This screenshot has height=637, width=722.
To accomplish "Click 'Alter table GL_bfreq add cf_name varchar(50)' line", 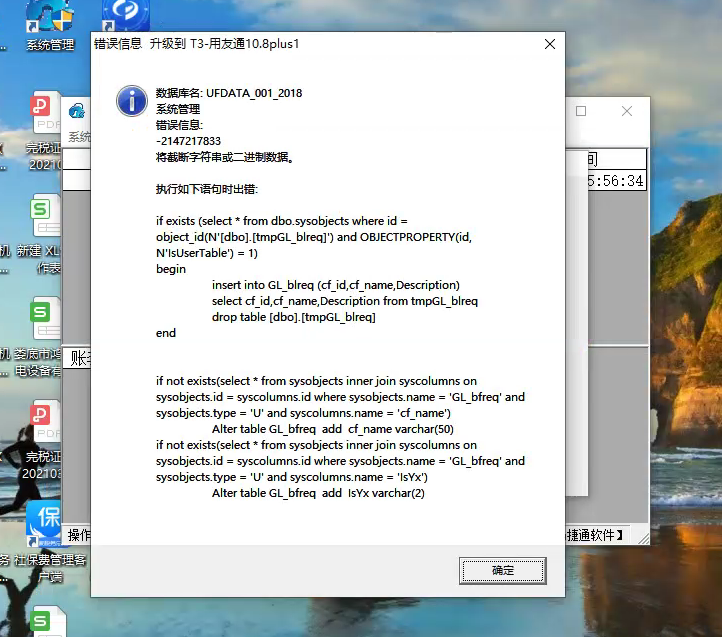I will pyautogui.click(x=332, y=429).
